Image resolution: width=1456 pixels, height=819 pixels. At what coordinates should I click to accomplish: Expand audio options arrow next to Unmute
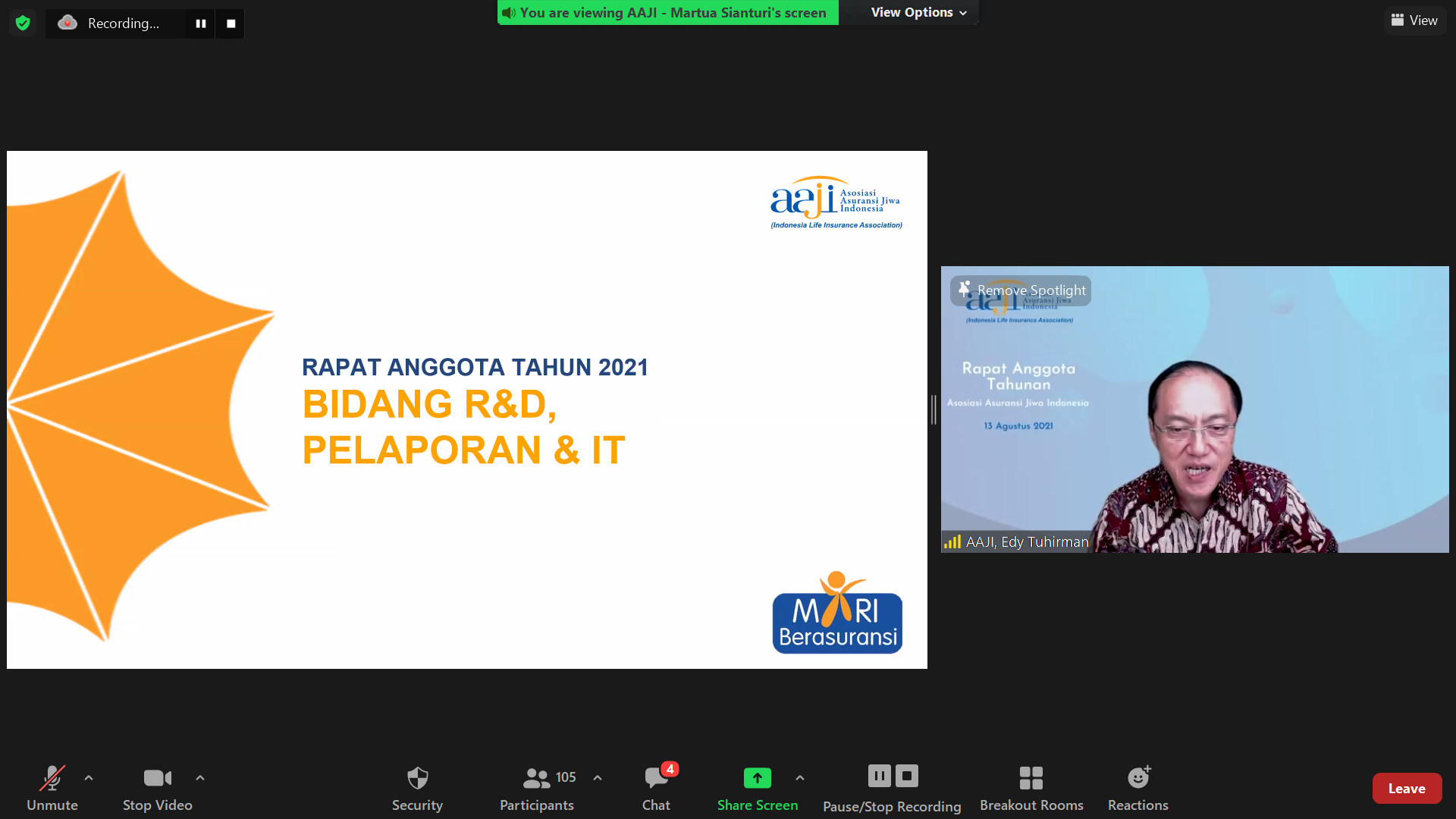pos(89,777)
